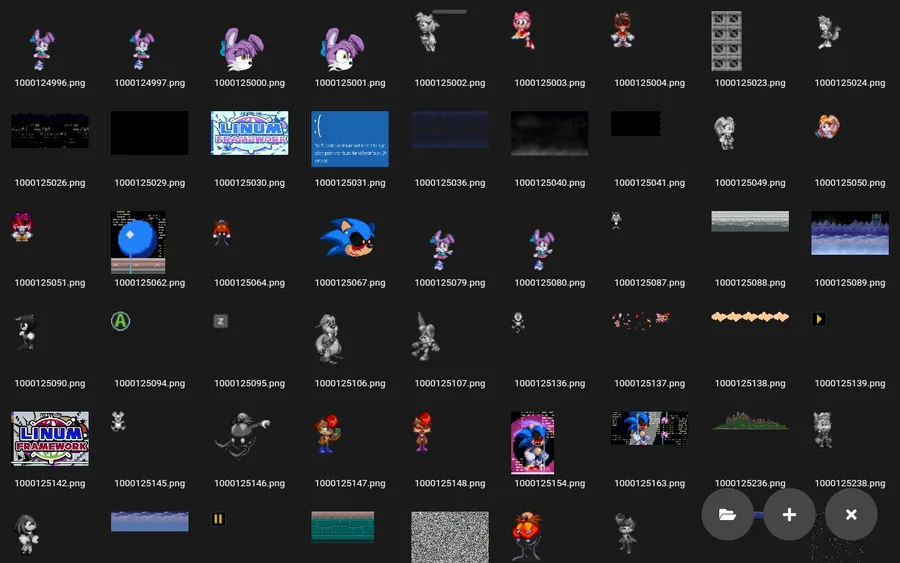The width and height of the screenshot is (900, 563).
Task: Select sprite image 1000125004.png
Action: tap(623, 29)
